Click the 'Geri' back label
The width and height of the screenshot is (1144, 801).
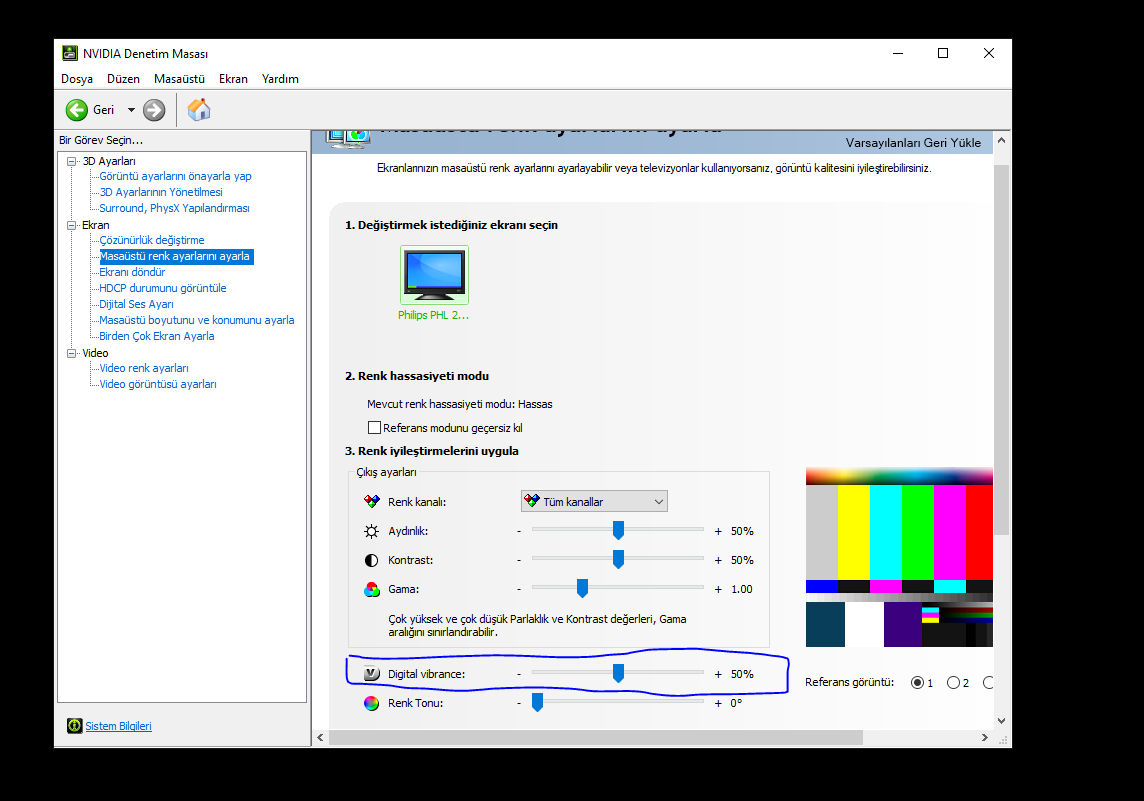(x=104, y=110)
